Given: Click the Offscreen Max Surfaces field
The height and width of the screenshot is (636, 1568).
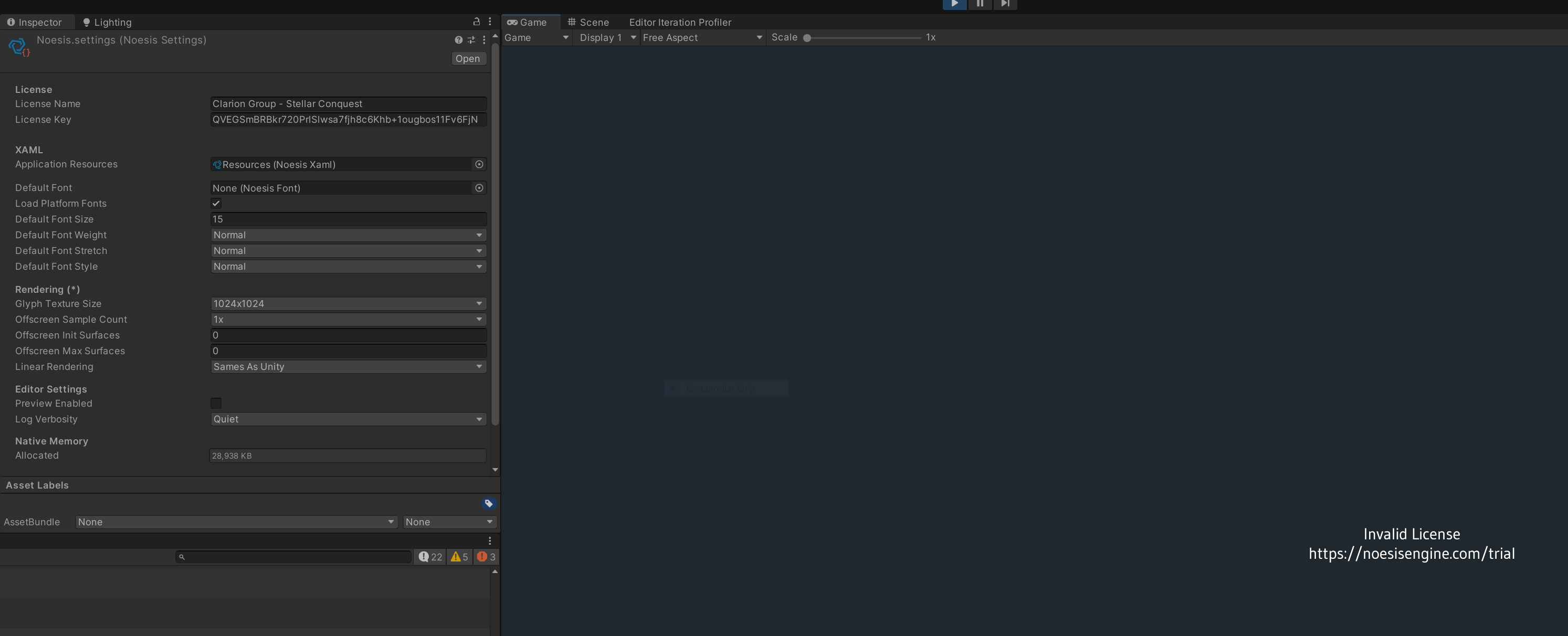Looking at the screenshot, I should (348, 351).
